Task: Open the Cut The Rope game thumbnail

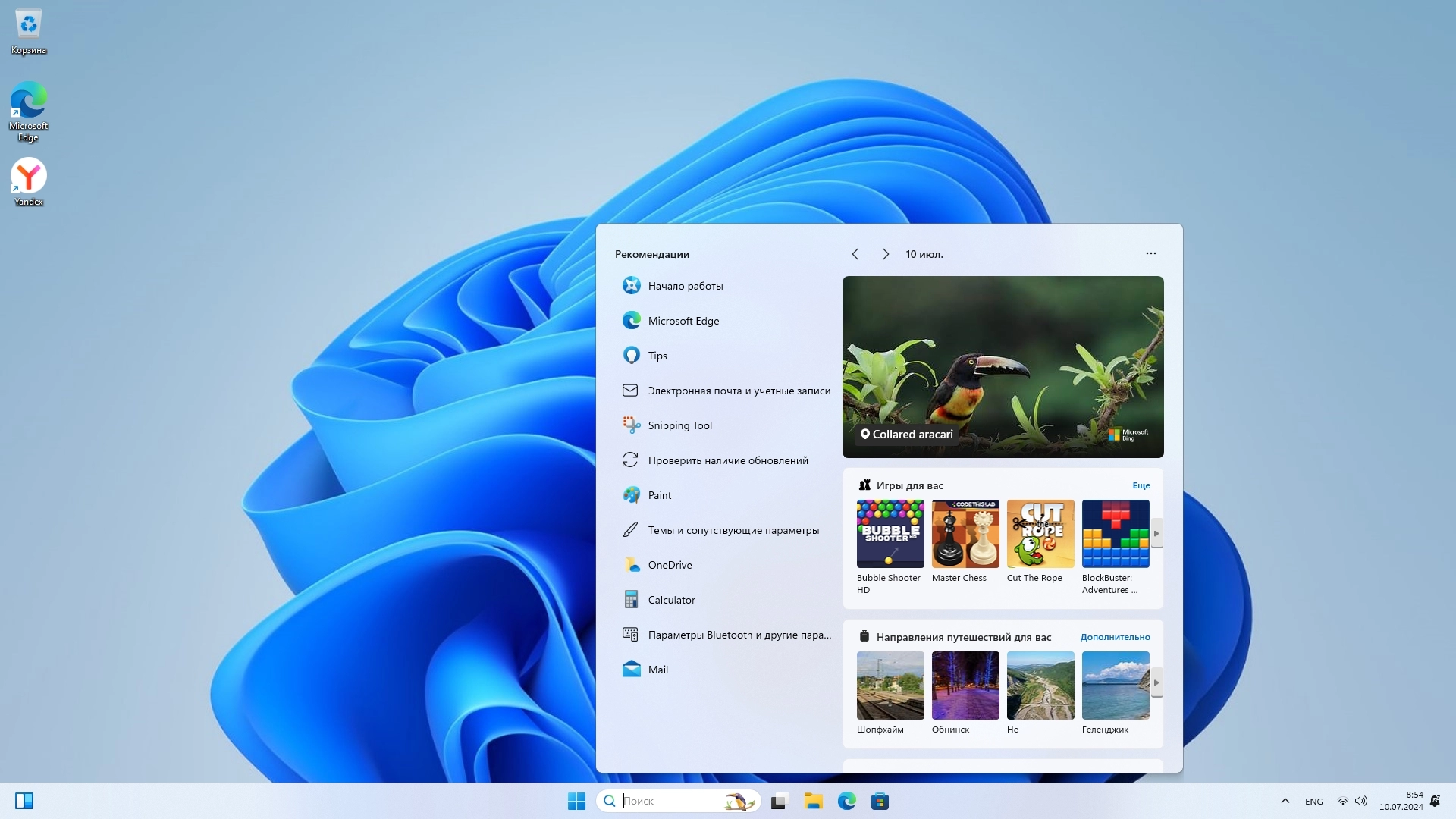Action: 1040,534
